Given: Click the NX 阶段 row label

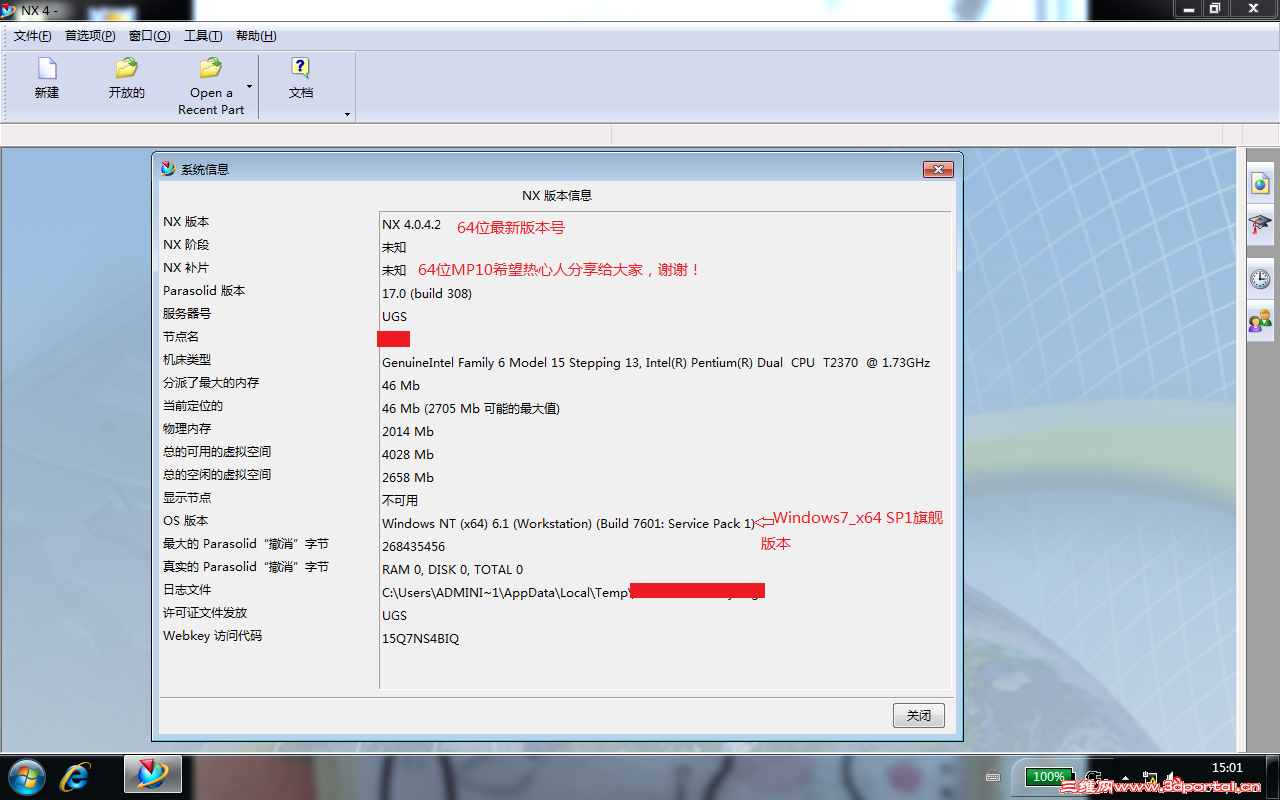Looking at the screenshot, I should (x=187, y=245).
